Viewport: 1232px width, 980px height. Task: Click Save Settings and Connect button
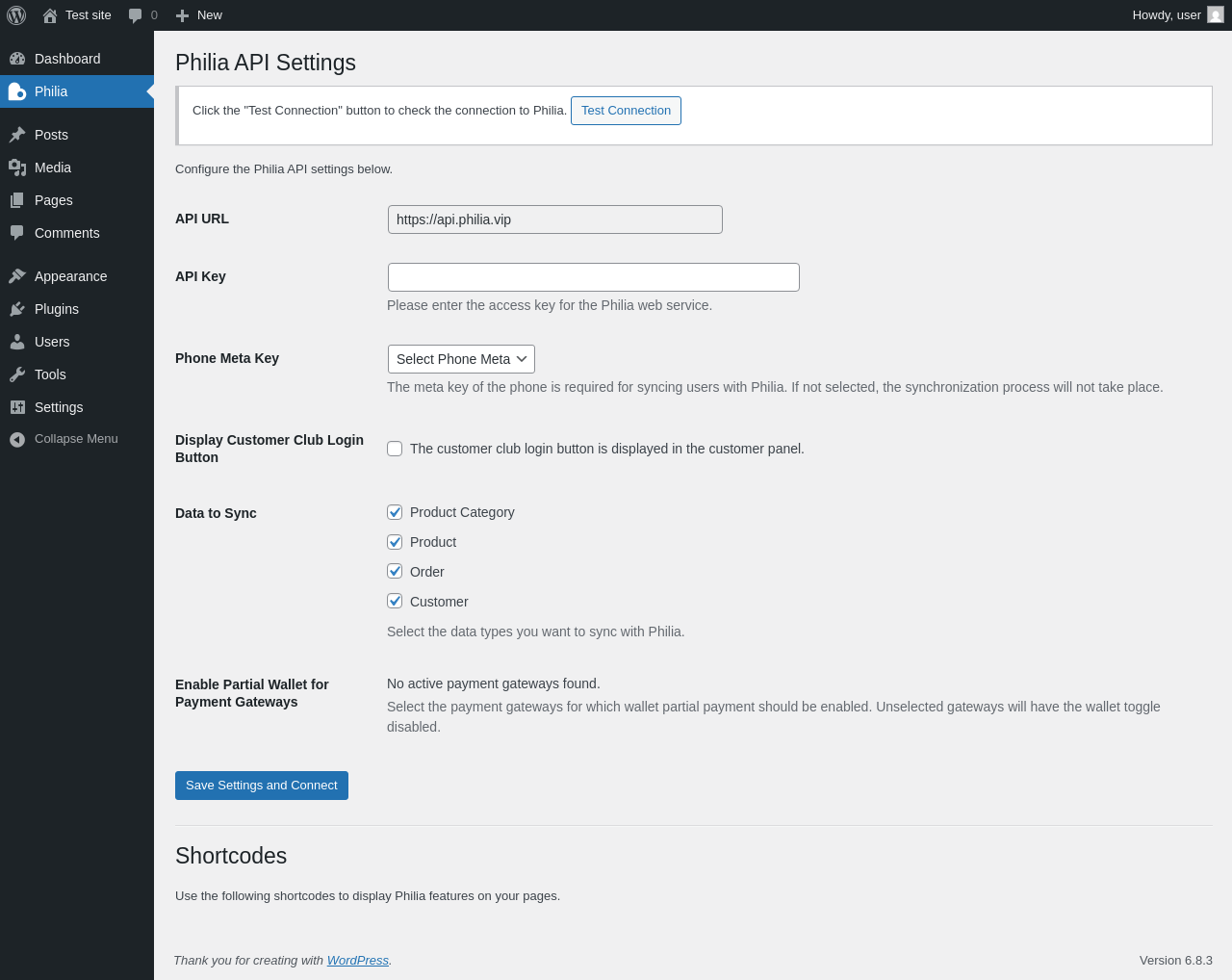[261, 786]
